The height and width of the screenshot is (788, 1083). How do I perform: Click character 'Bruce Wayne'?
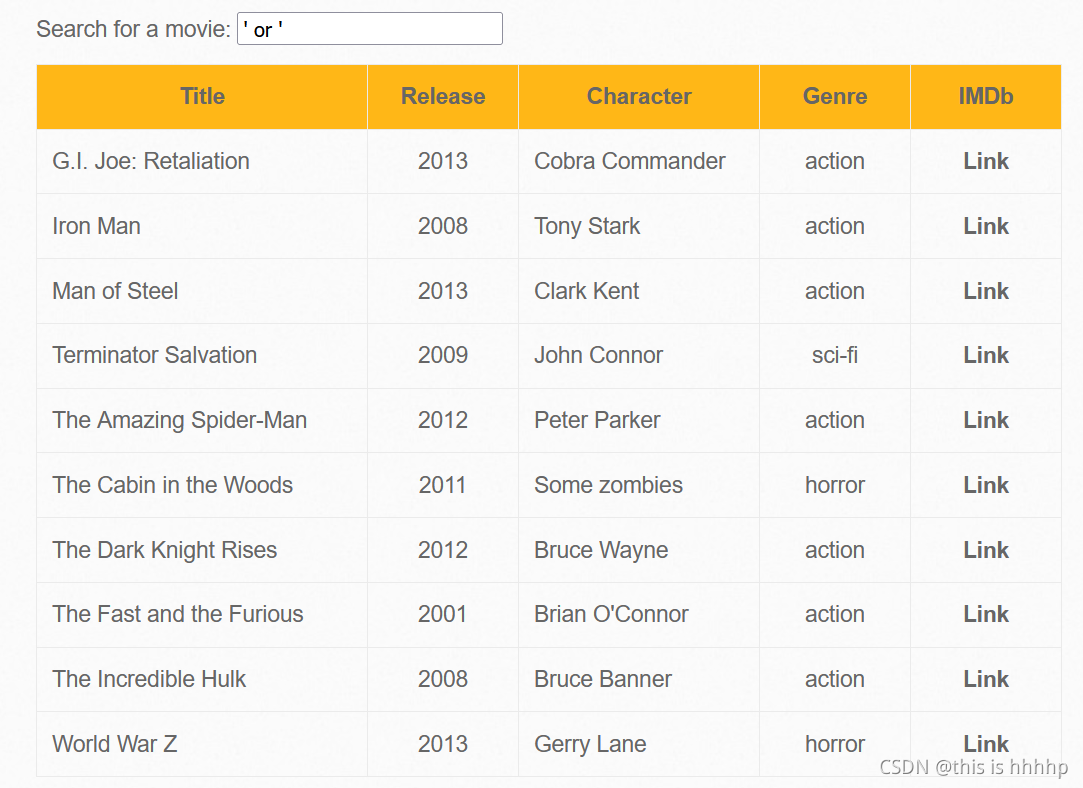coord(601,550)
